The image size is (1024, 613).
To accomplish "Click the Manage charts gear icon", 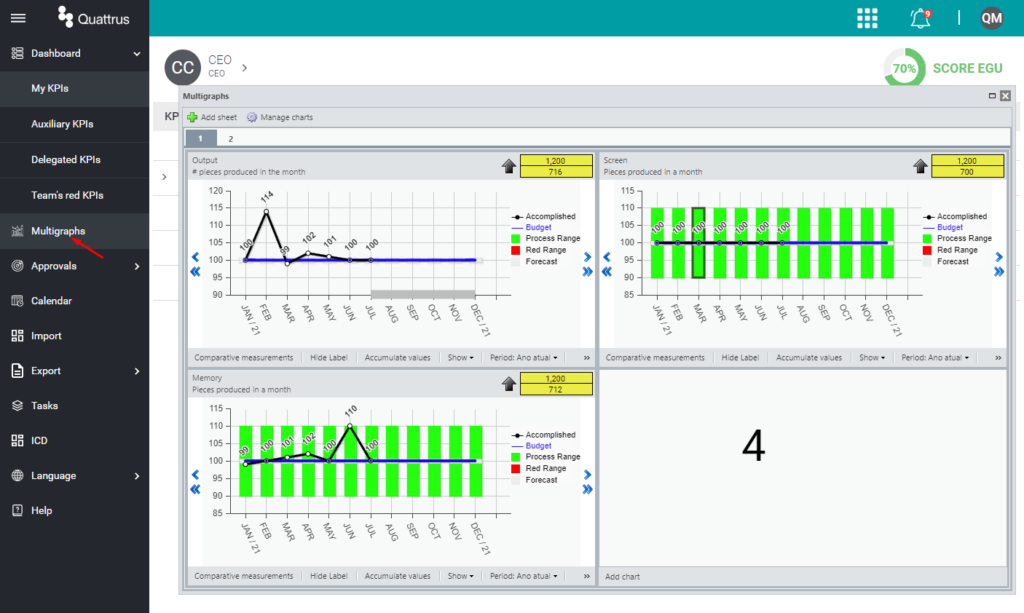I will click(x=252, y=118).
